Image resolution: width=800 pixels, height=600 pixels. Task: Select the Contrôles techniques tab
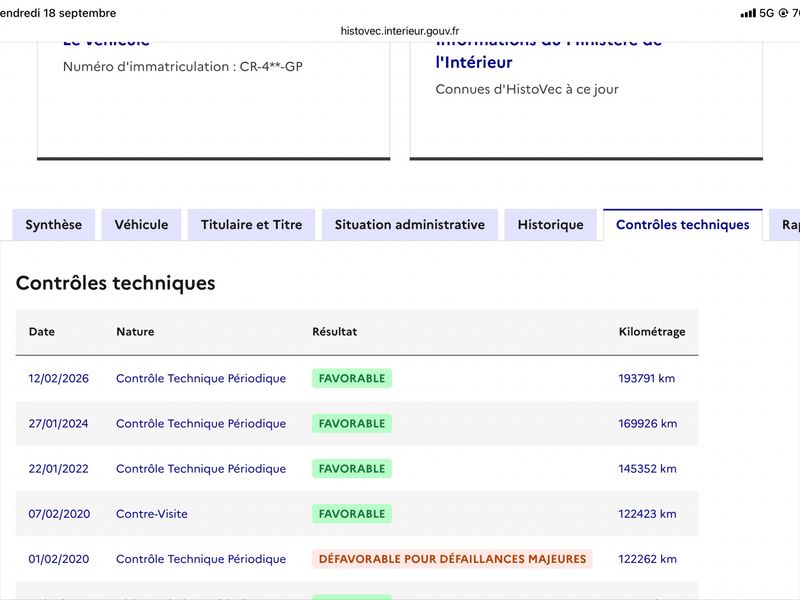point(683,224)
